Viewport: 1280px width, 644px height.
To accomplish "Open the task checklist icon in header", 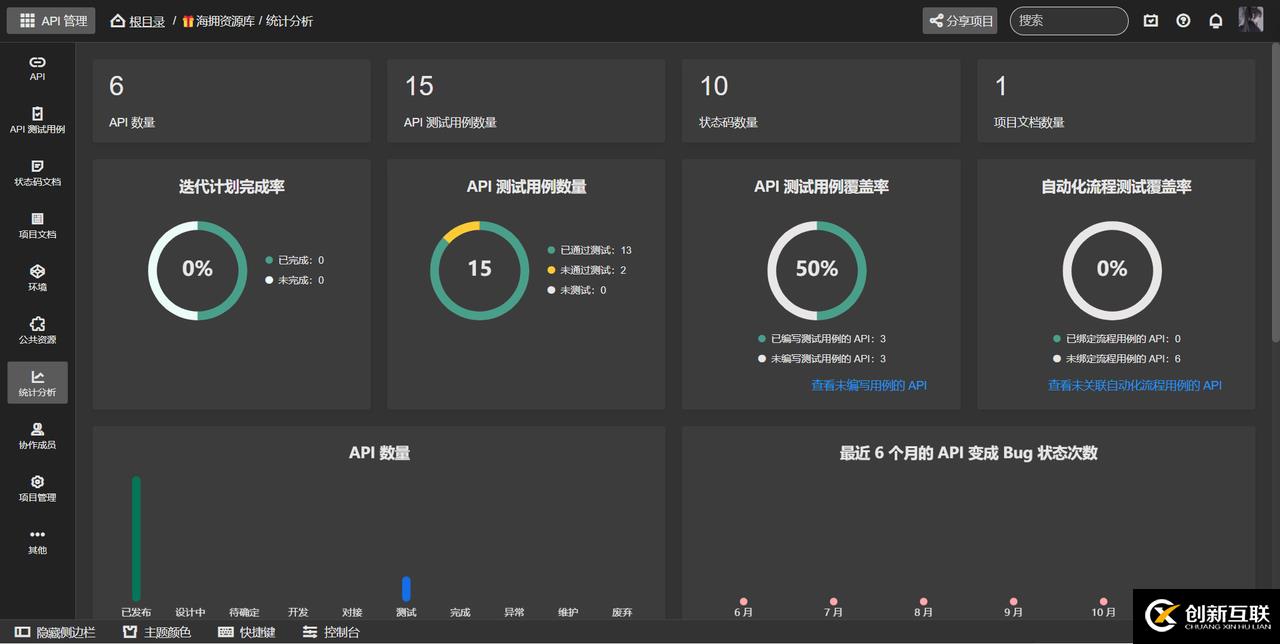I will pos(1151,20).
